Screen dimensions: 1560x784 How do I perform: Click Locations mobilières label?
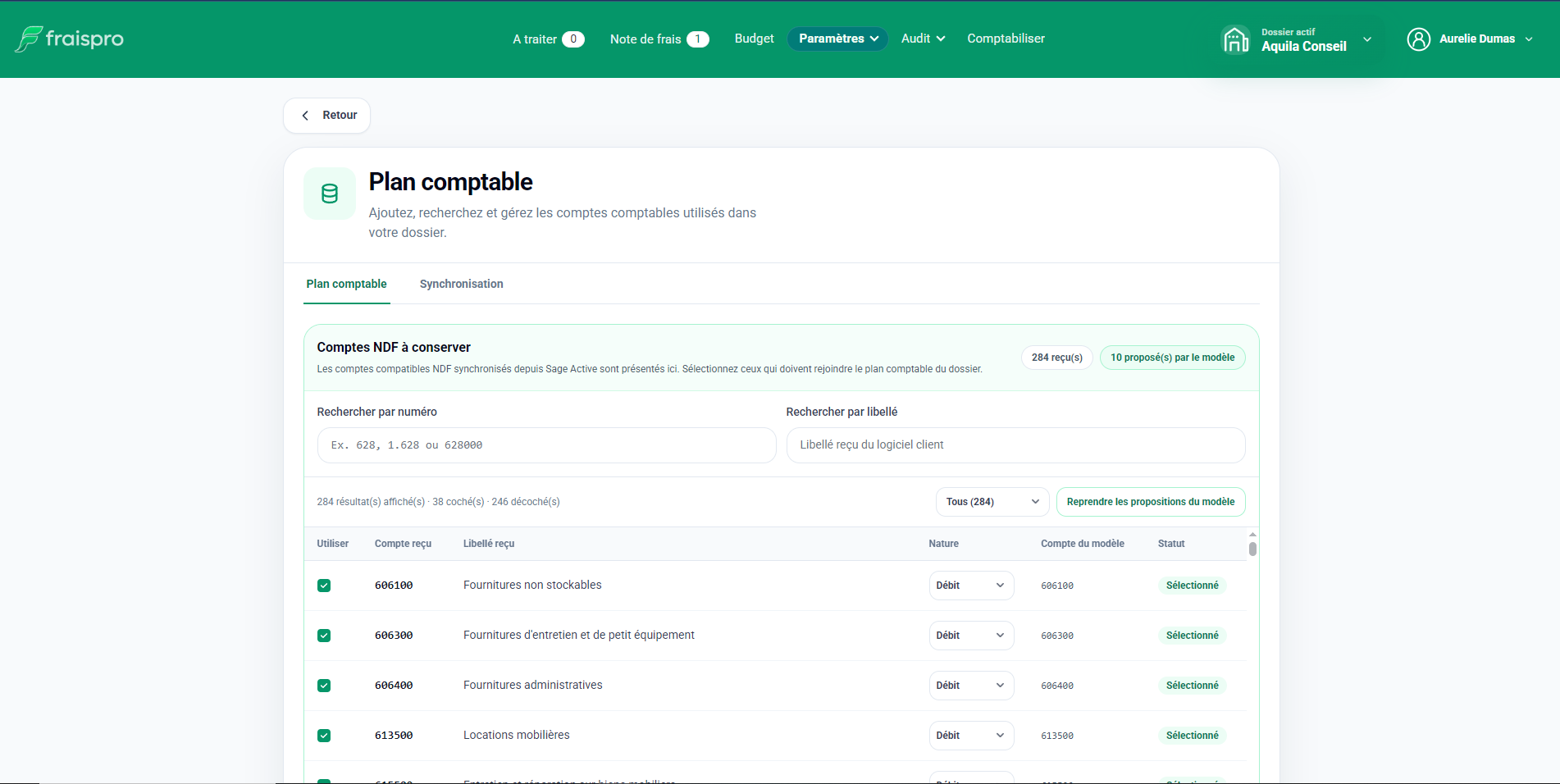(x=516, y=735)
